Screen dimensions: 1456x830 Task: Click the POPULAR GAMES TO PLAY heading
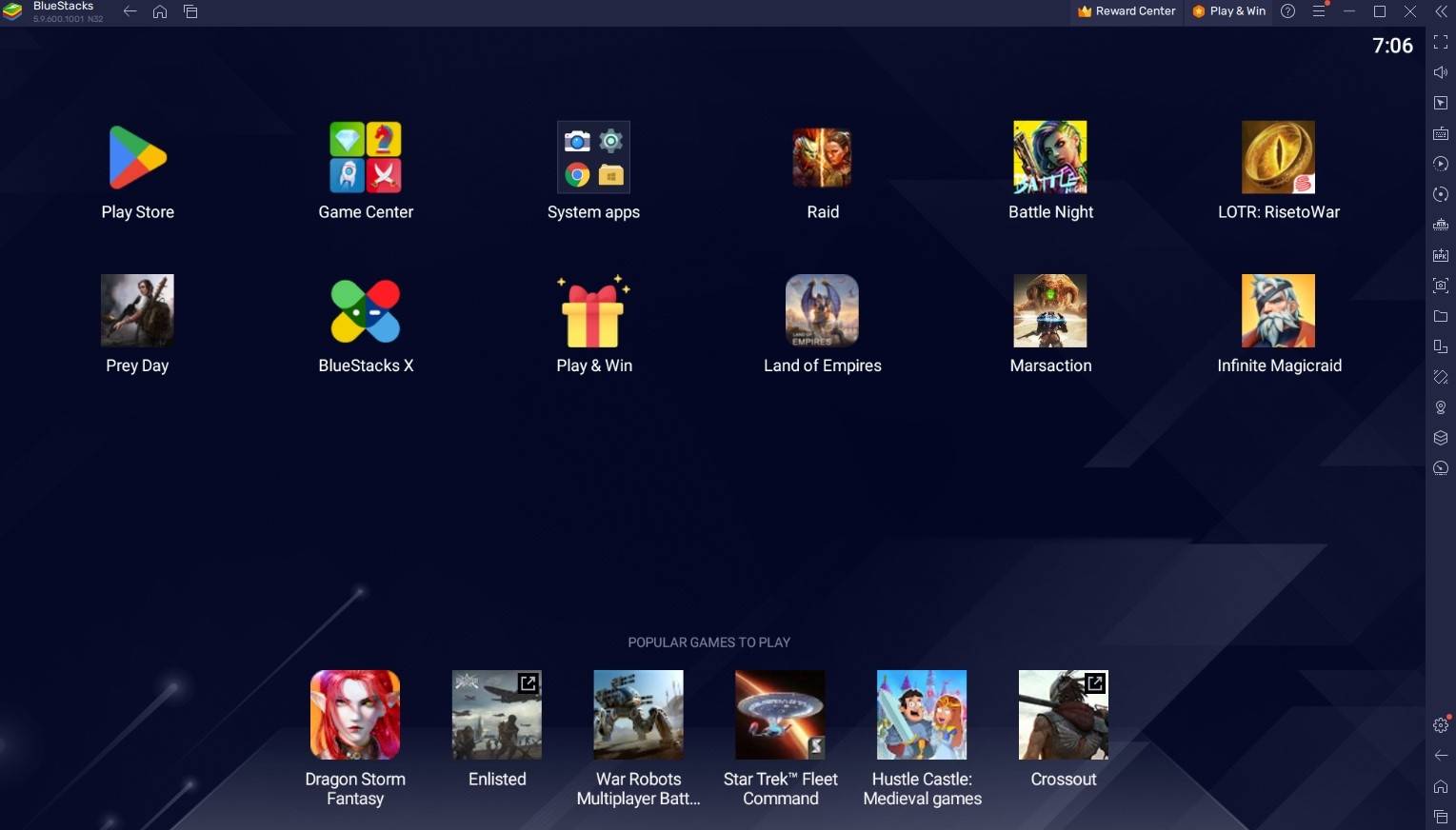pyautogui.click(x=708, y=642)
